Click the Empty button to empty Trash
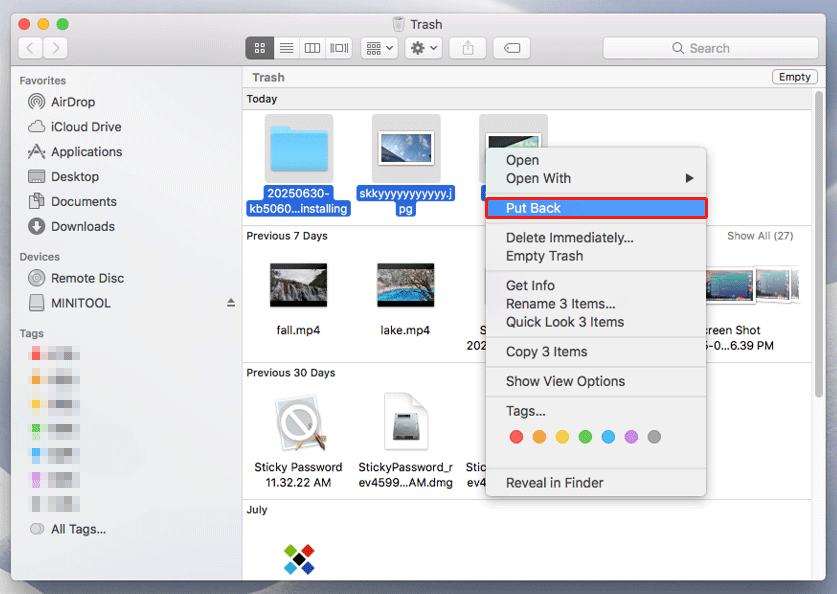Viewport: 837px width, 594px height. [x=794, y=77]
